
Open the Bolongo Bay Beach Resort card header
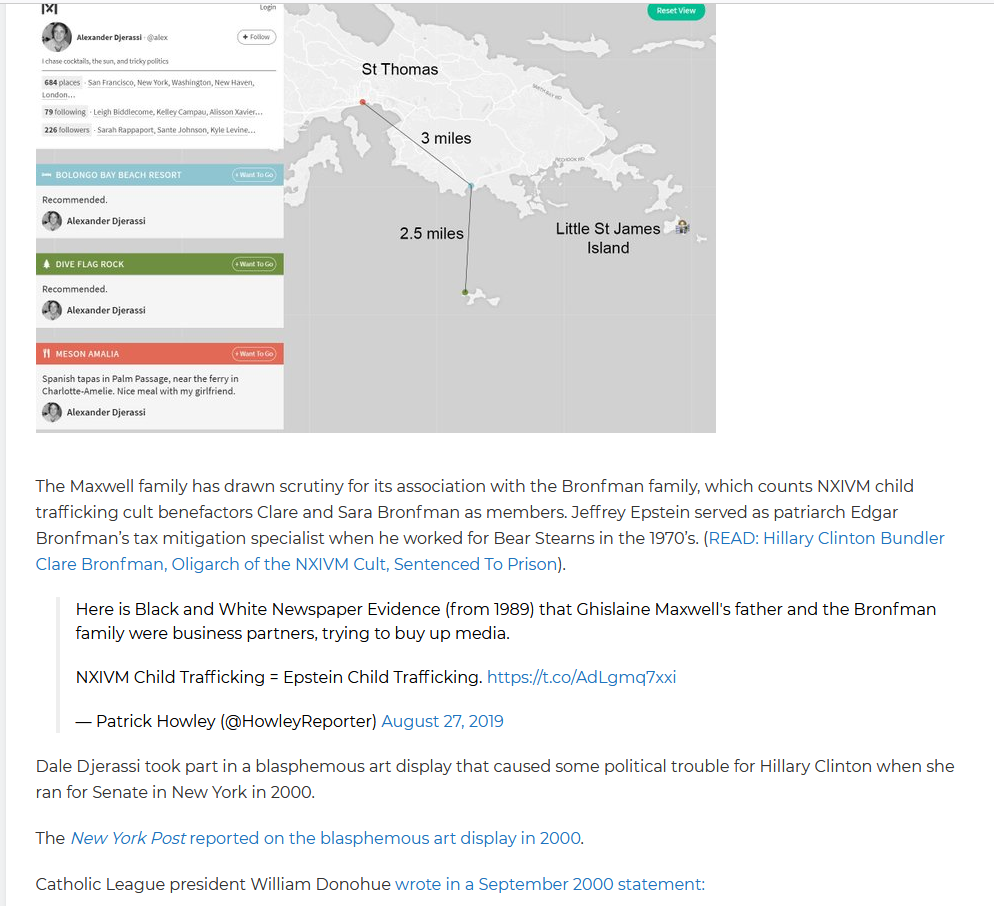click(160, 175)
